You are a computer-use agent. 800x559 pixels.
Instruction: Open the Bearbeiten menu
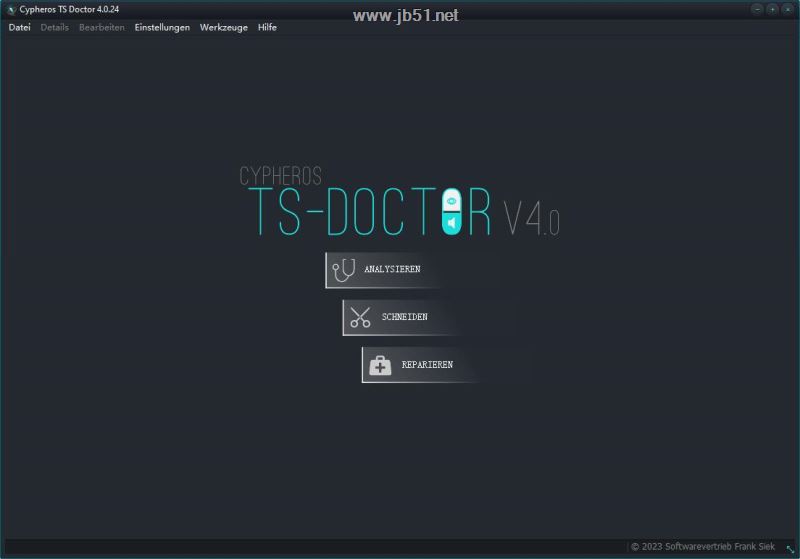pyautogui.click(x=102, y=28)
